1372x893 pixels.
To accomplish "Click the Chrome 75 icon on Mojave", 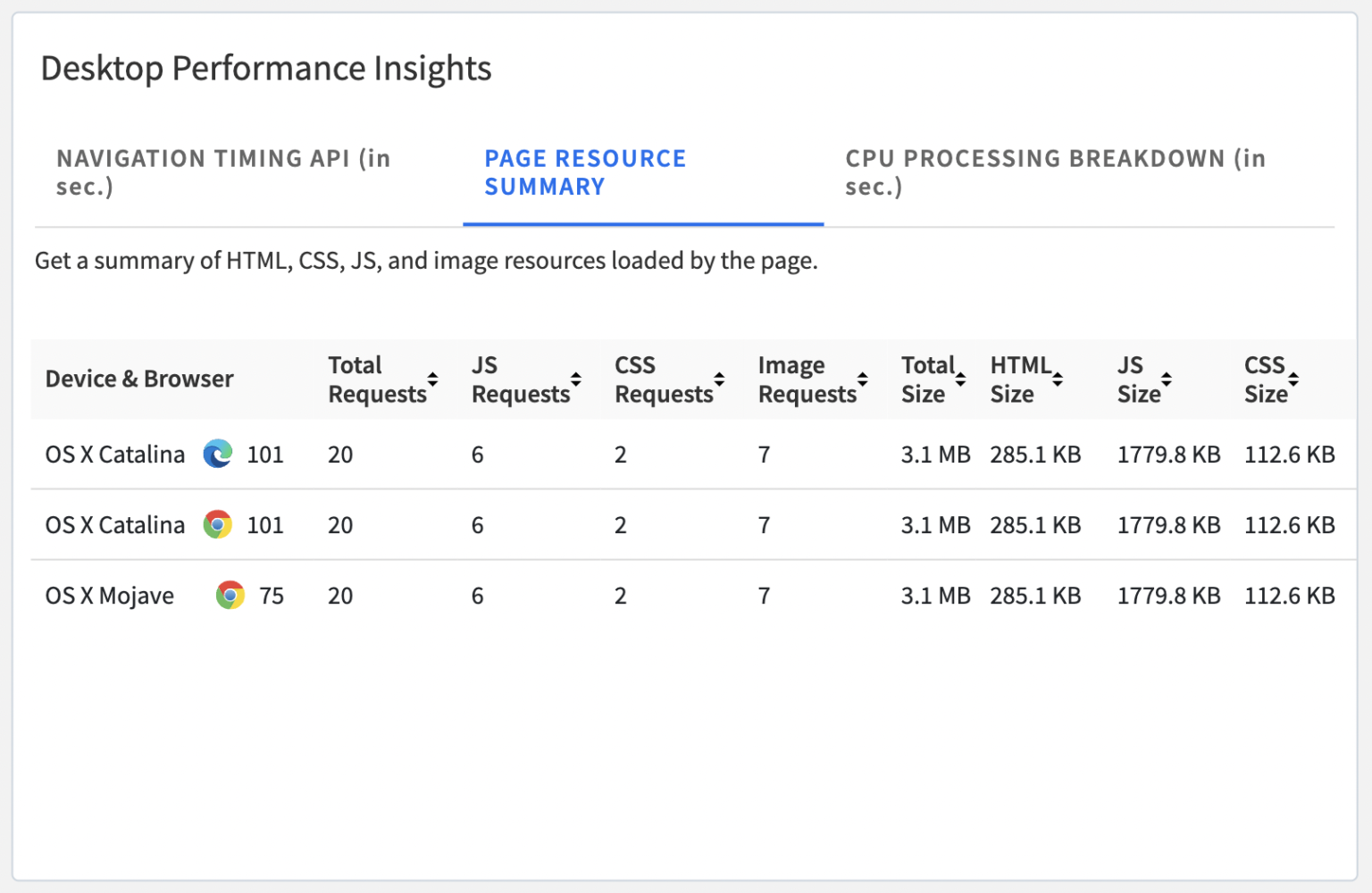I will click(x=230, y=596).
